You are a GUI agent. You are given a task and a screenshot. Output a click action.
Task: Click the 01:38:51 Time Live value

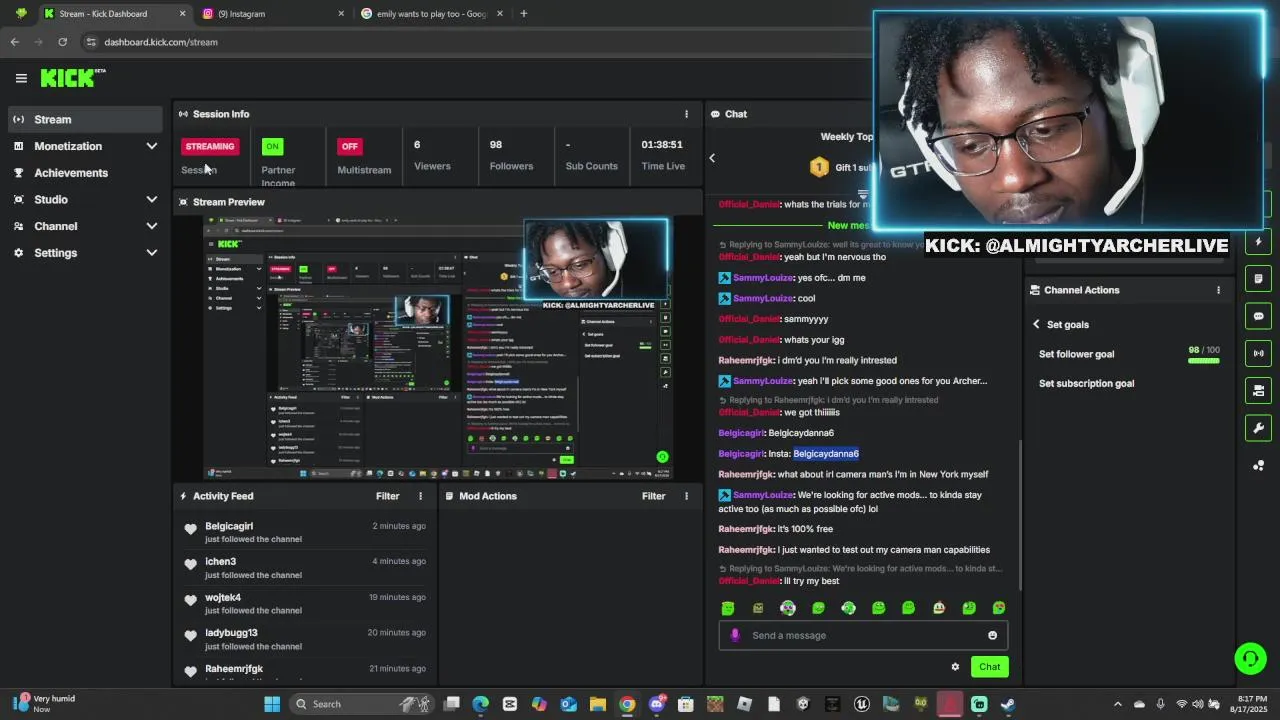pyautogui.click(x=662, y=145)
